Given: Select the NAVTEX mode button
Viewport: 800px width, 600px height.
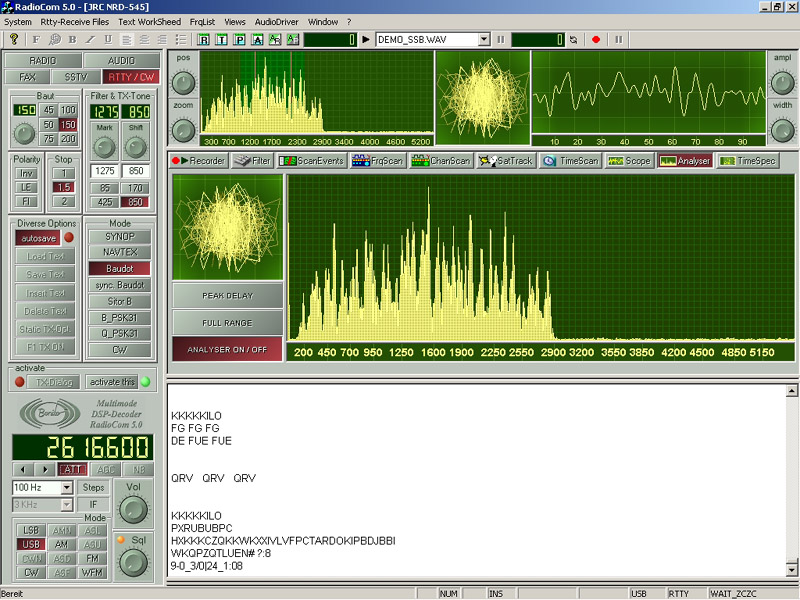Looking at the screenshot, I should tap(120, 252).
